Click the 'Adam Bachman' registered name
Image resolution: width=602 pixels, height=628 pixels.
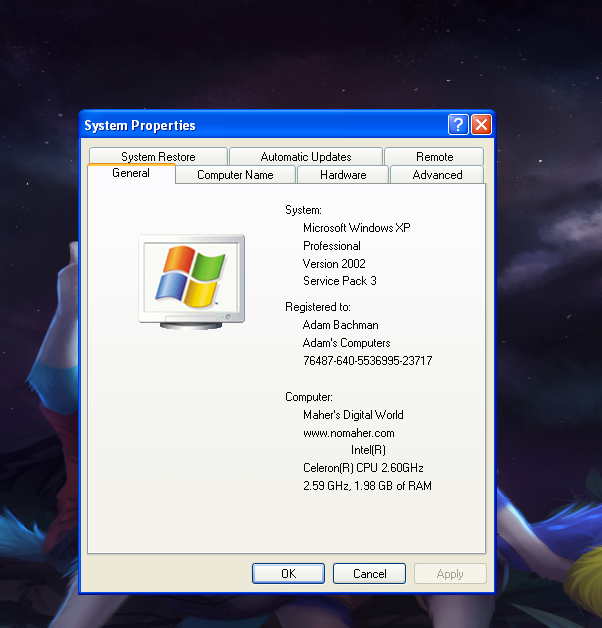pyautogui.click(x=340, y=325)
